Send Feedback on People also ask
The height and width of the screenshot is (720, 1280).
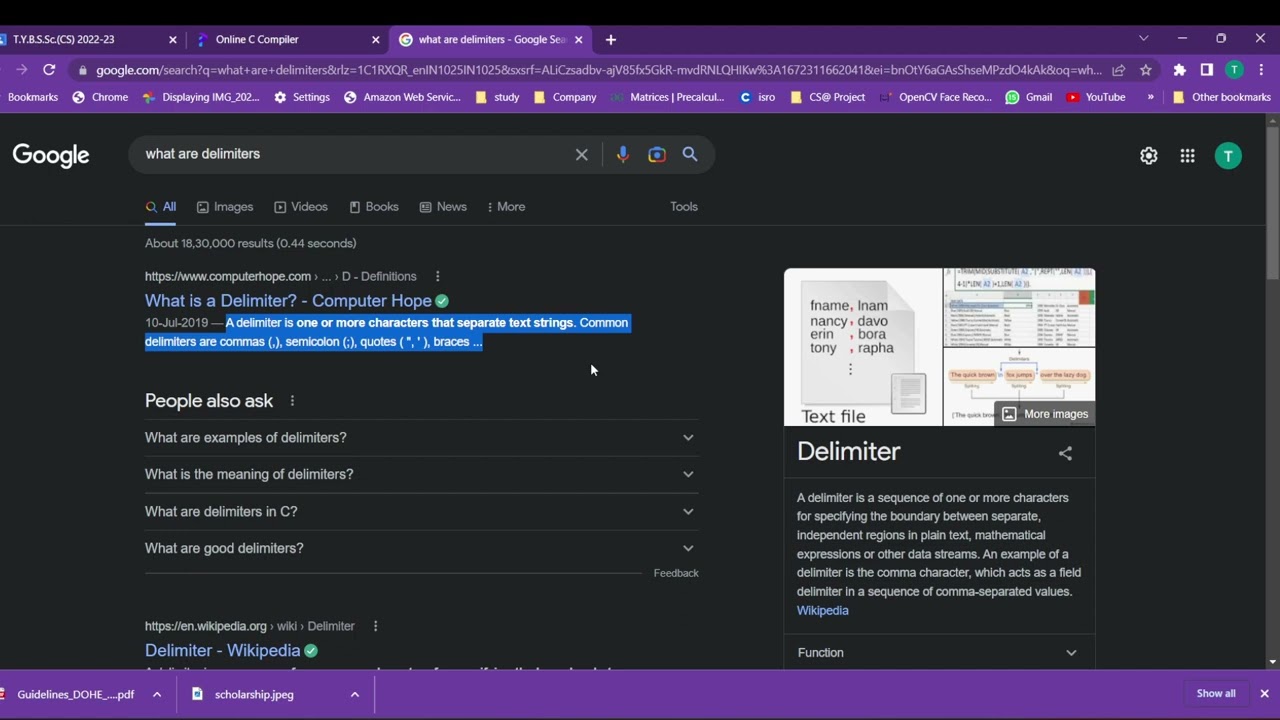pyautogui.click(x=676, y=573)
